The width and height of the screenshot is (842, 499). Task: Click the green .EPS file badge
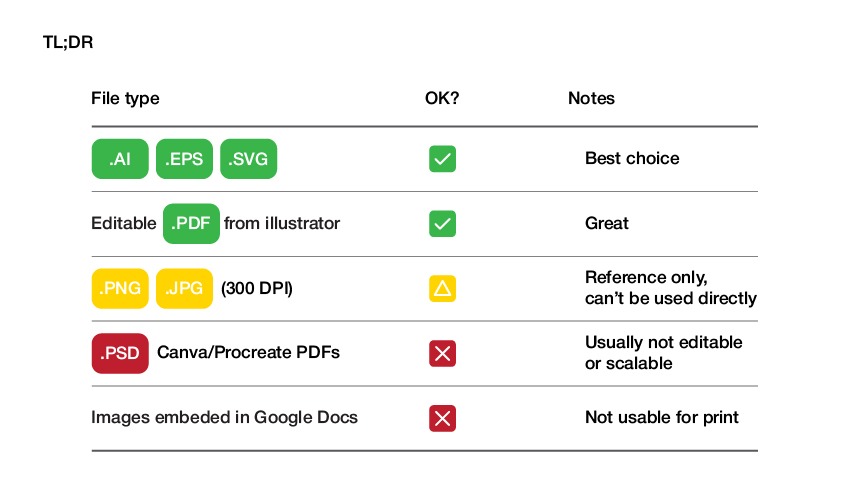tap(184, 158)
